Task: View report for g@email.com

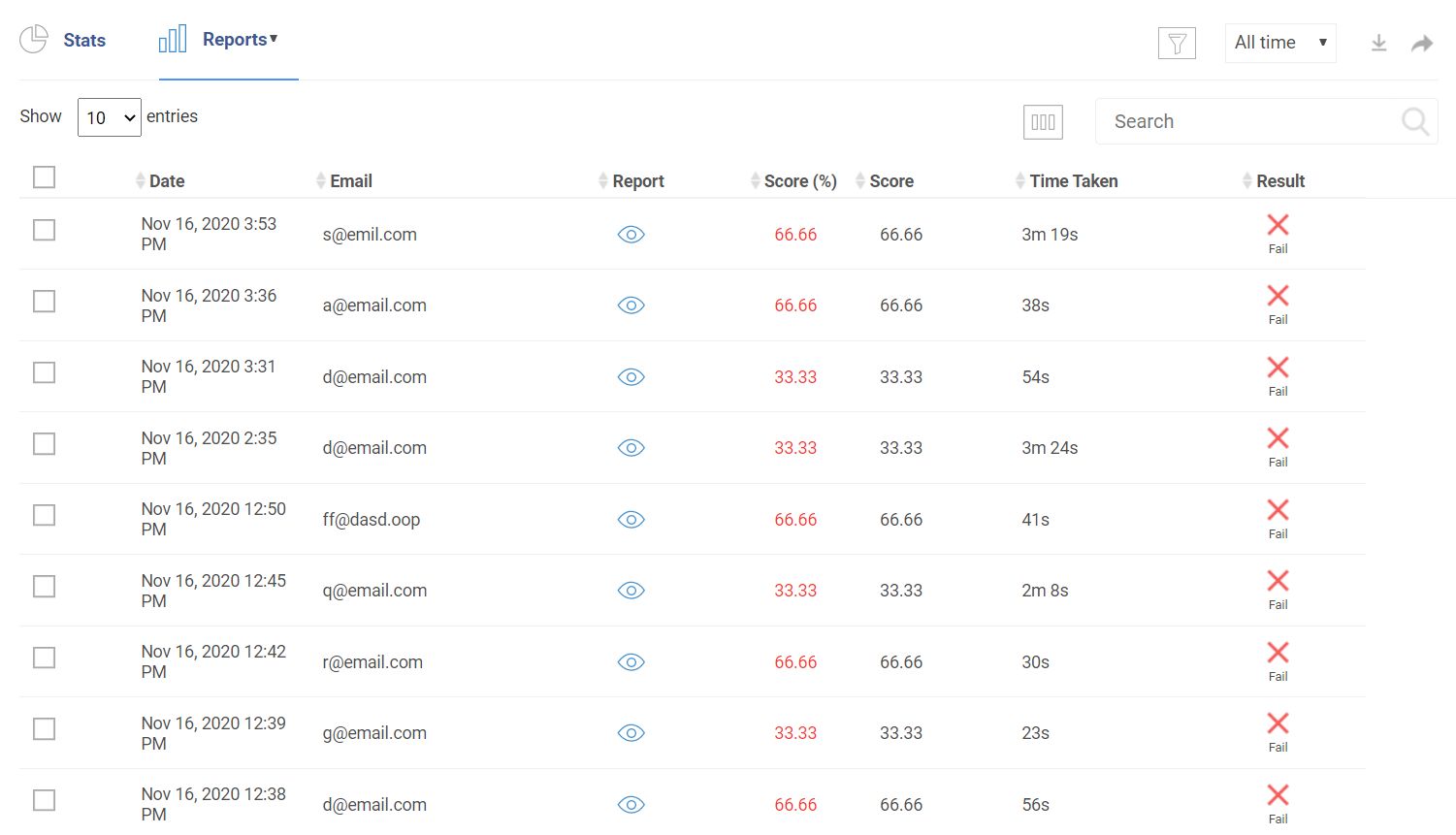Action: pos(631,733)
